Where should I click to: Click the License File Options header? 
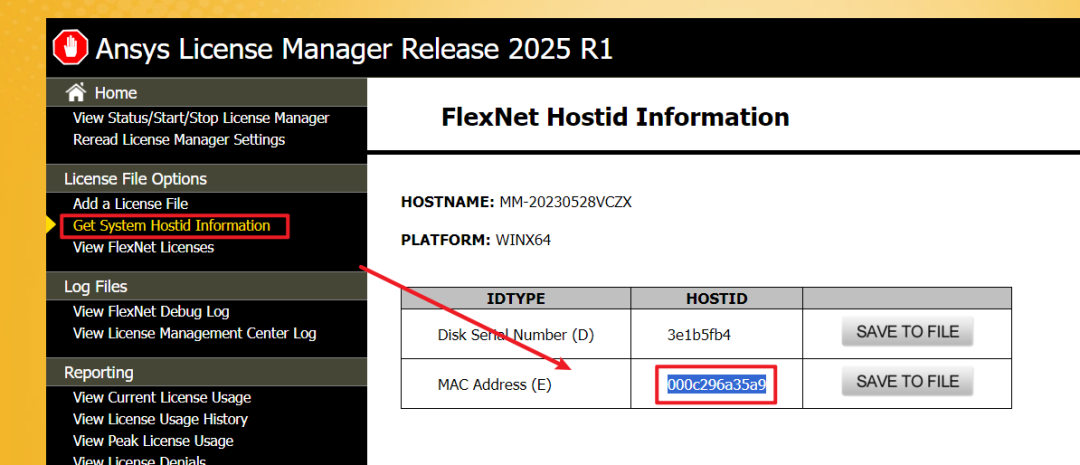[136, 179]
